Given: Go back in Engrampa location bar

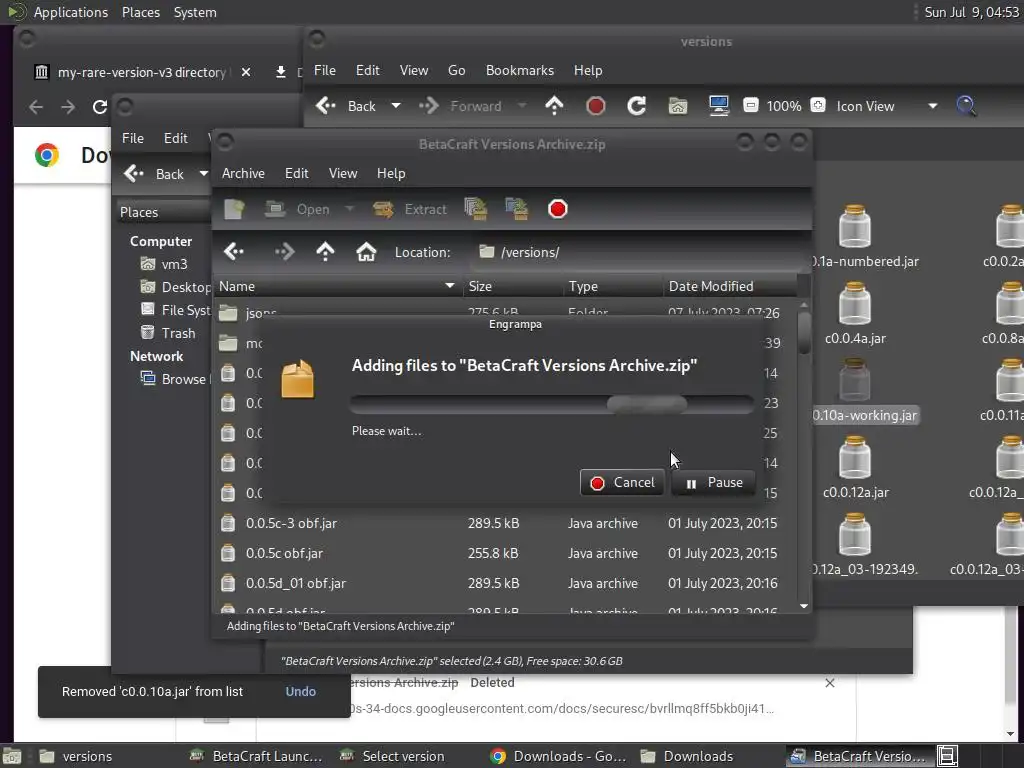Looking at the screenshot, I should point(234,251).
